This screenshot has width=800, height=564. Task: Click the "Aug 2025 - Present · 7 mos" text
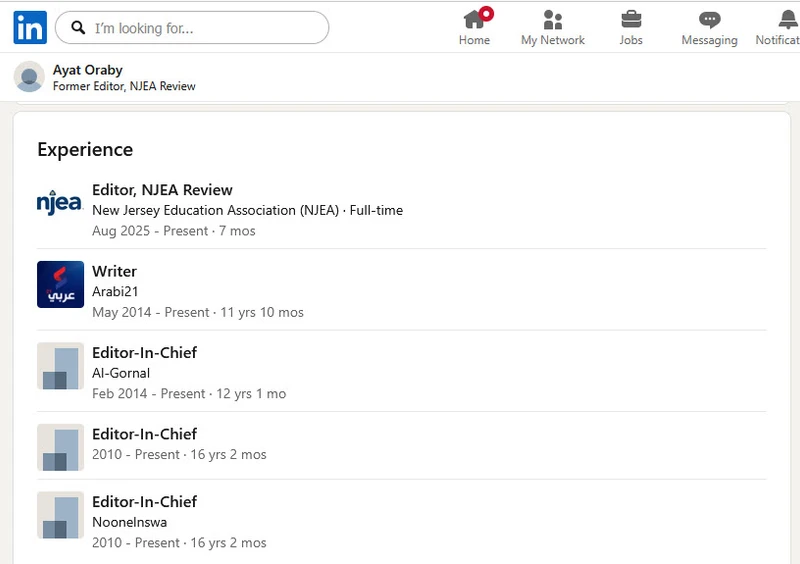(x=173, y=231)
